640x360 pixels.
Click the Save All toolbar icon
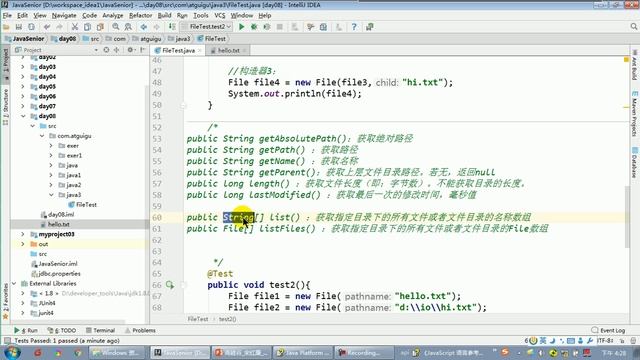pyautogui.click(x=19, y=27)
